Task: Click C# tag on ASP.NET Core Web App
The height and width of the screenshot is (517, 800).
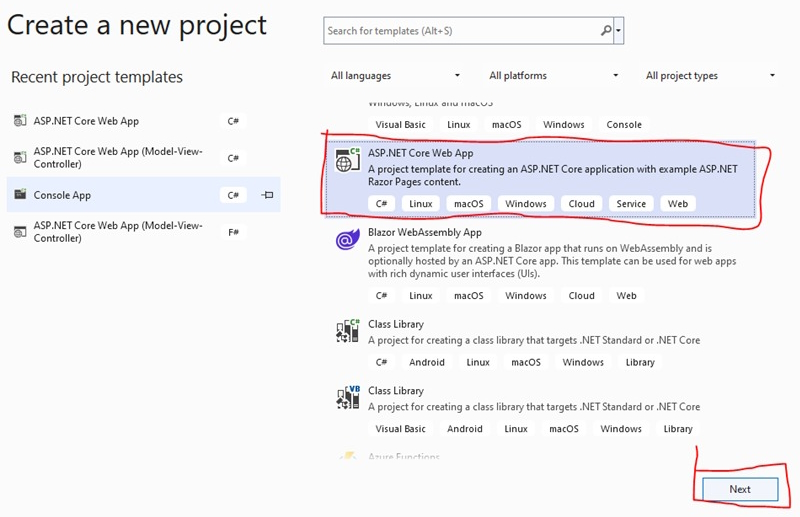Action: (381, 204)
